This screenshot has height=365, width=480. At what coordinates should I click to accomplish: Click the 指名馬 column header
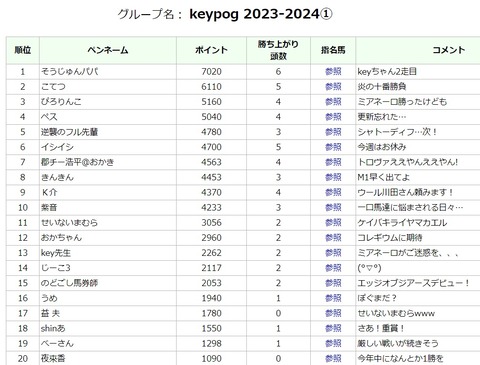click(x=333, y=50)
